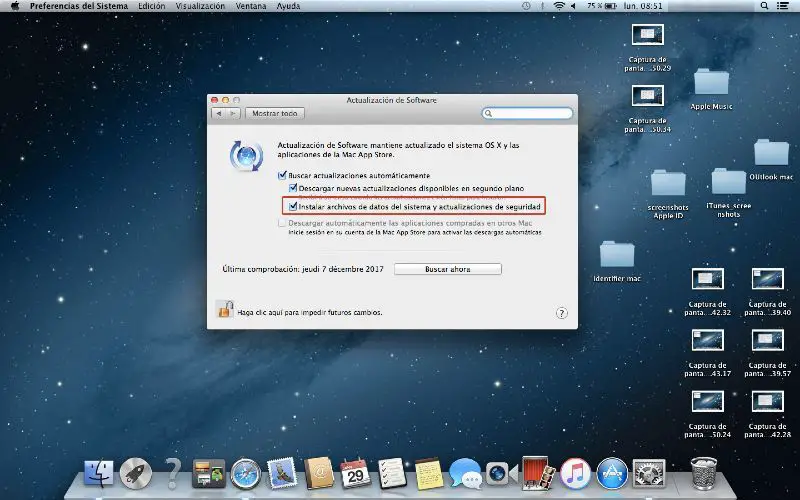
Task: Open Time Machine clock menu icon
Action: pyautogui.click(x=526, y=6)
